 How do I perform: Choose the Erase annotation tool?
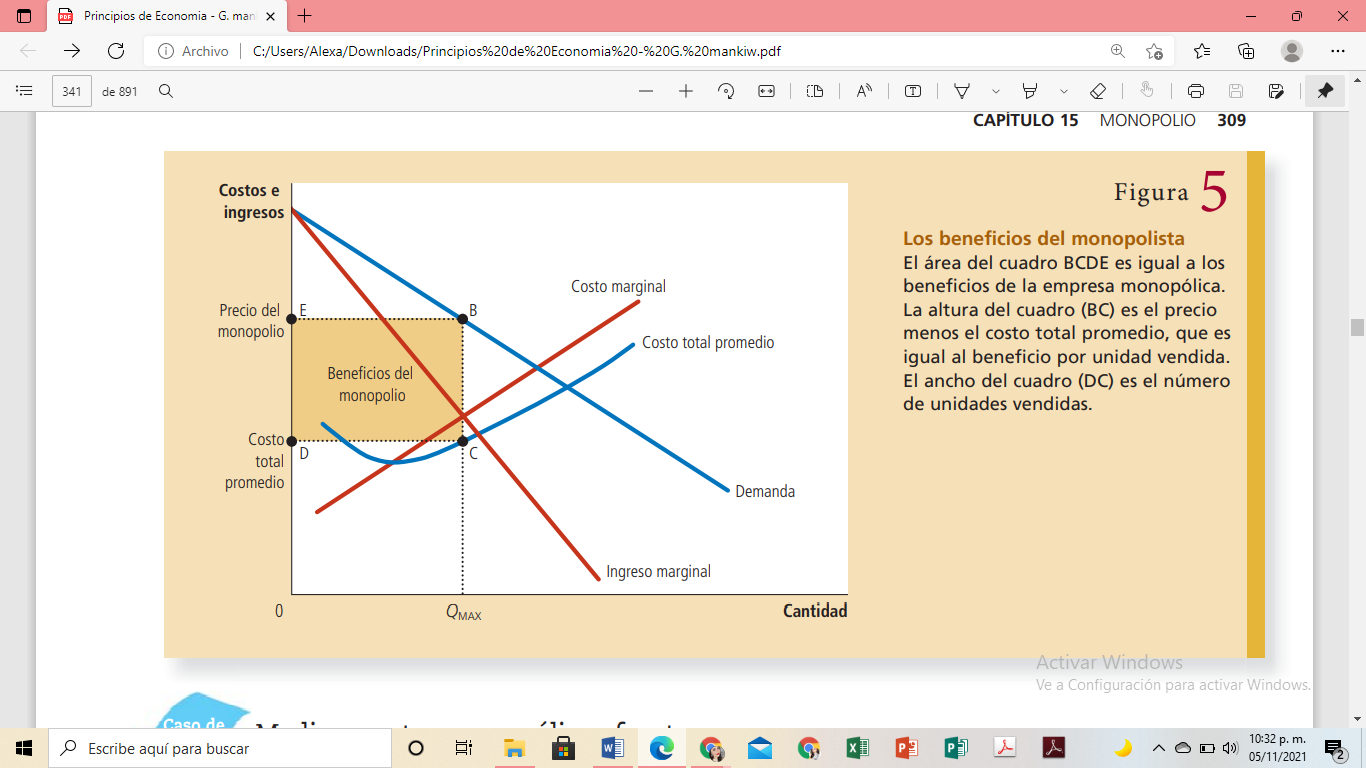pos(1097,90)
